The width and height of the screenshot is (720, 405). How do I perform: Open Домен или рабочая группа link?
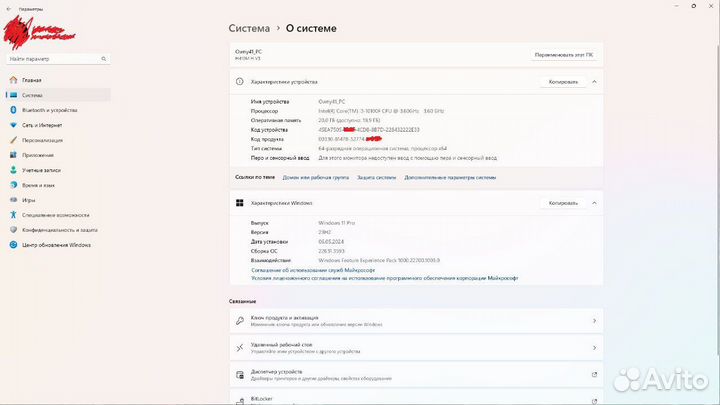315,177
